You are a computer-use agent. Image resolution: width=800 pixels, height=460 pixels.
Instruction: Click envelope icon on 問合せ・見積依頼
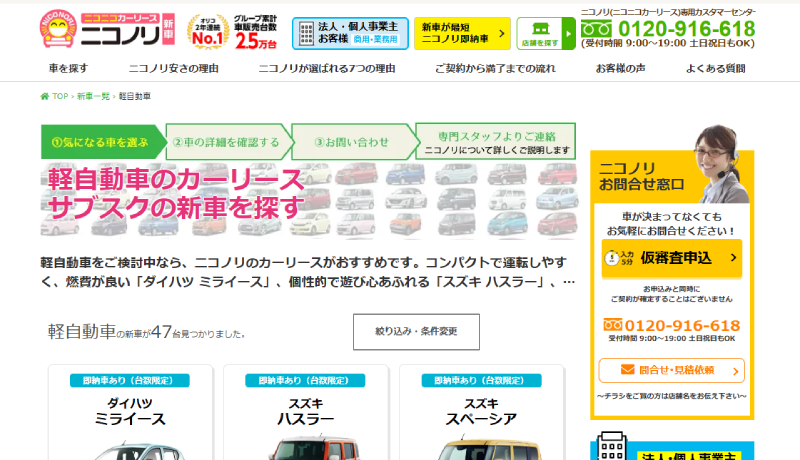[628, 369]
